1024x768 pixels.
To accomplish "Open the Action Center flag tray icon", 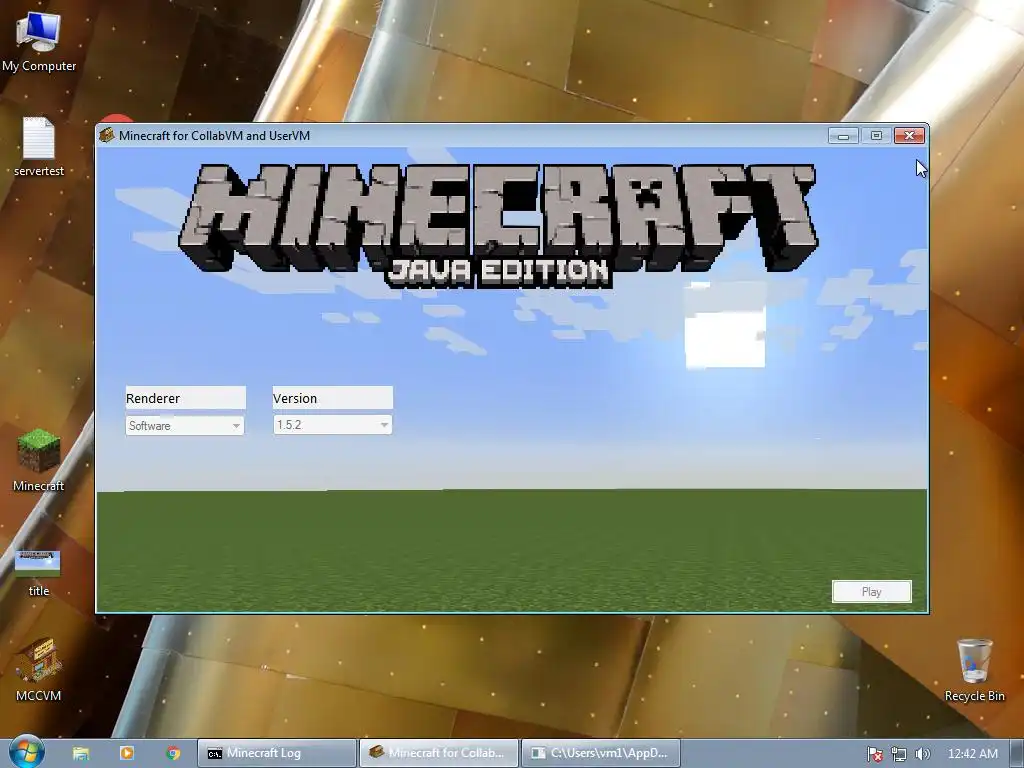I will tap(875, 754).
